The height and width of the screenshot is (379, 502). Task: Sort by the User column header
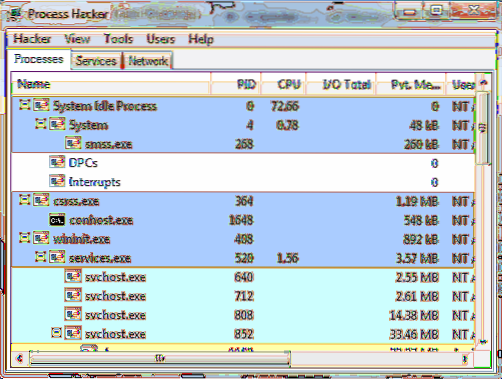461,84
